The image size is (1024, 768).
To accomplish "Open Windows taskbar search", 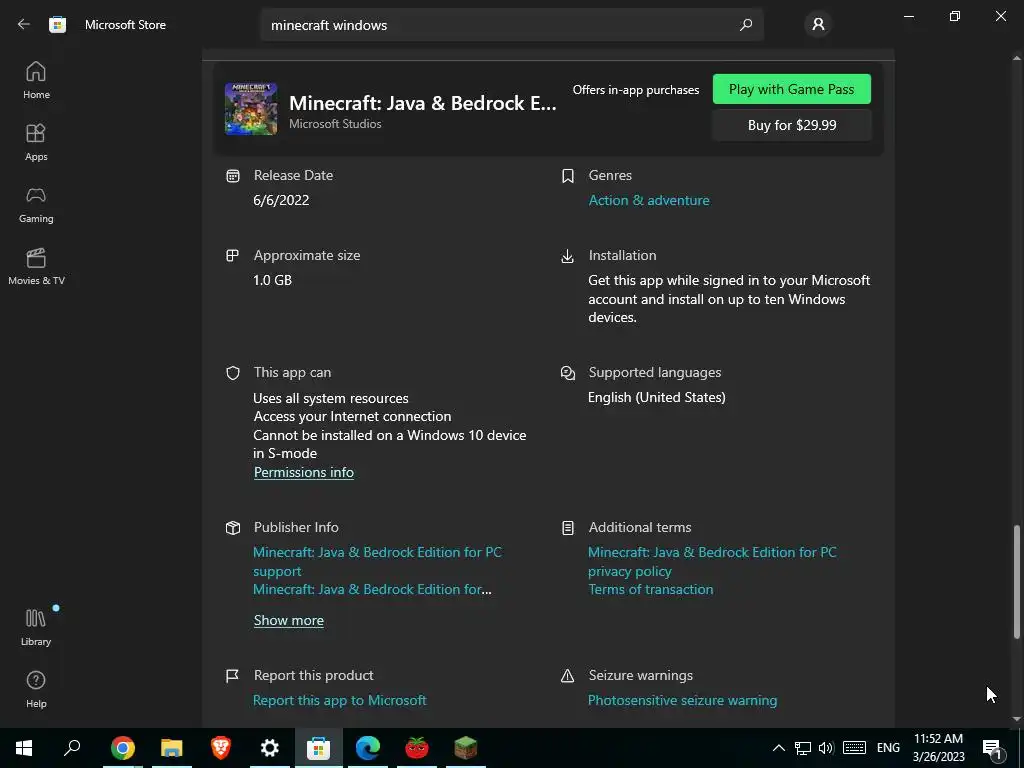I will (x=72, y=748).
